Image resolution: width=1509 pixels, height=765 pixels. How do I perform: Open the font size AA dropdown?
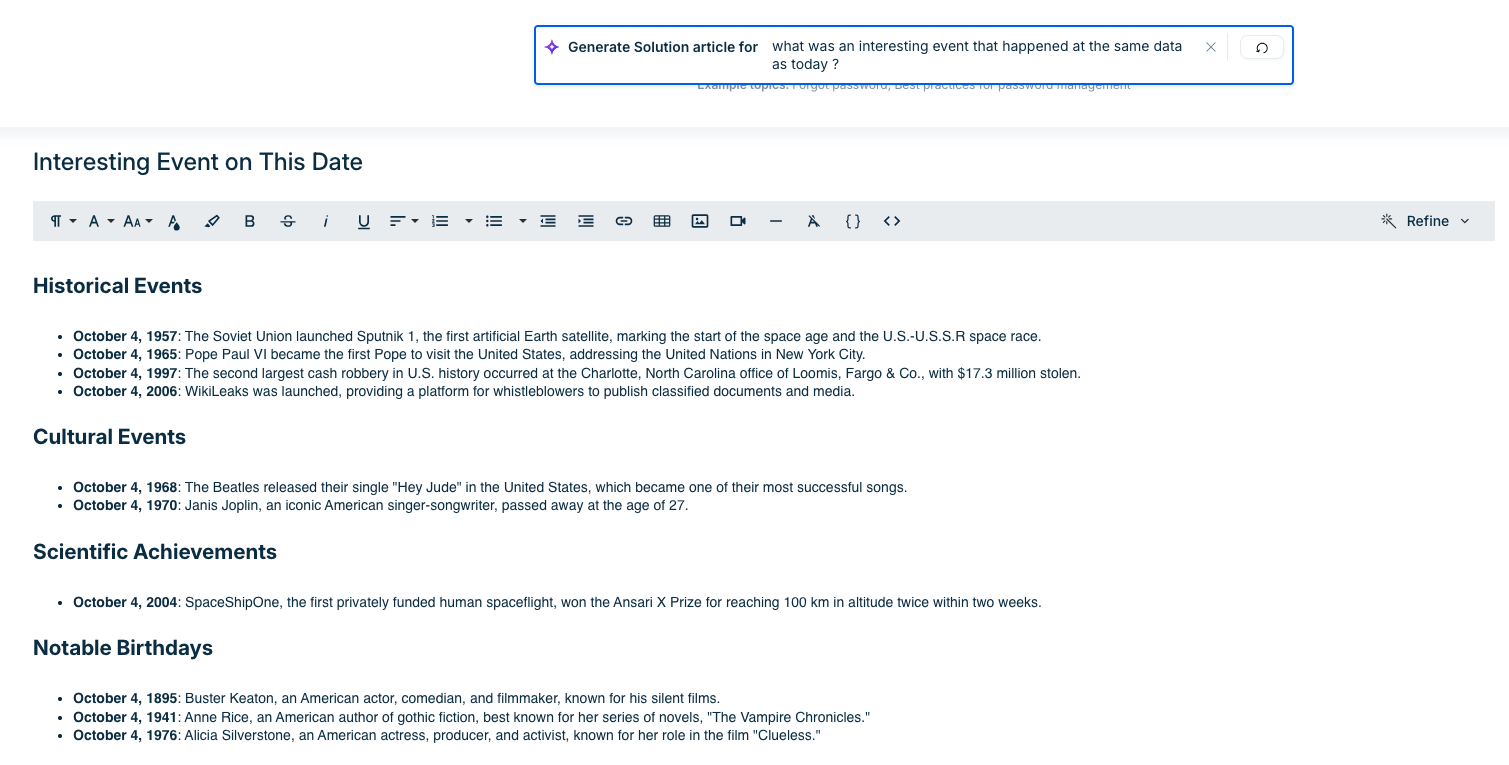[x=138, y=221]
